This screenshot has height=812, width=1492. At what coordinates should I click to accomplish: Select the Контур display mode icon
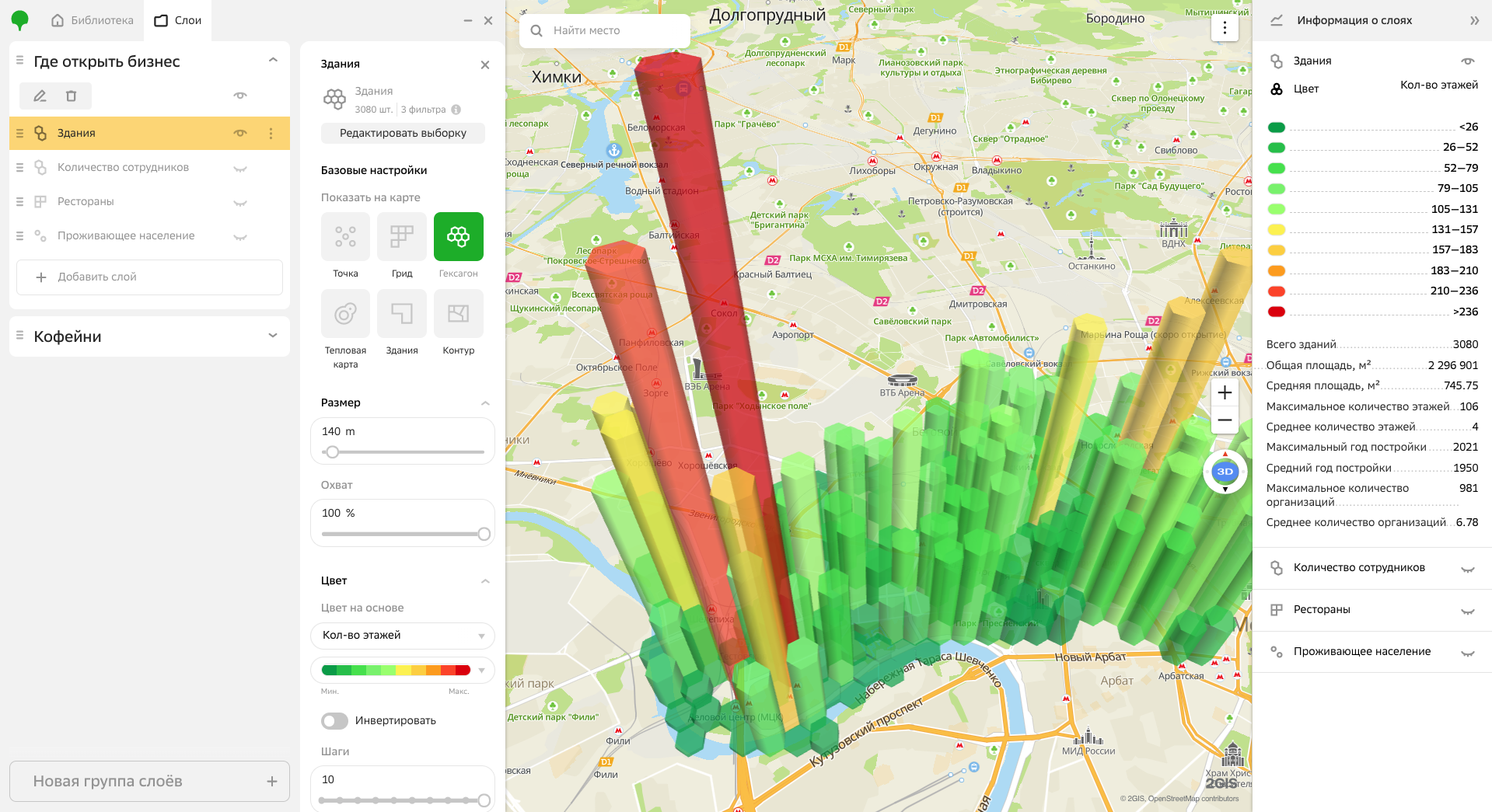click(458, 314)
